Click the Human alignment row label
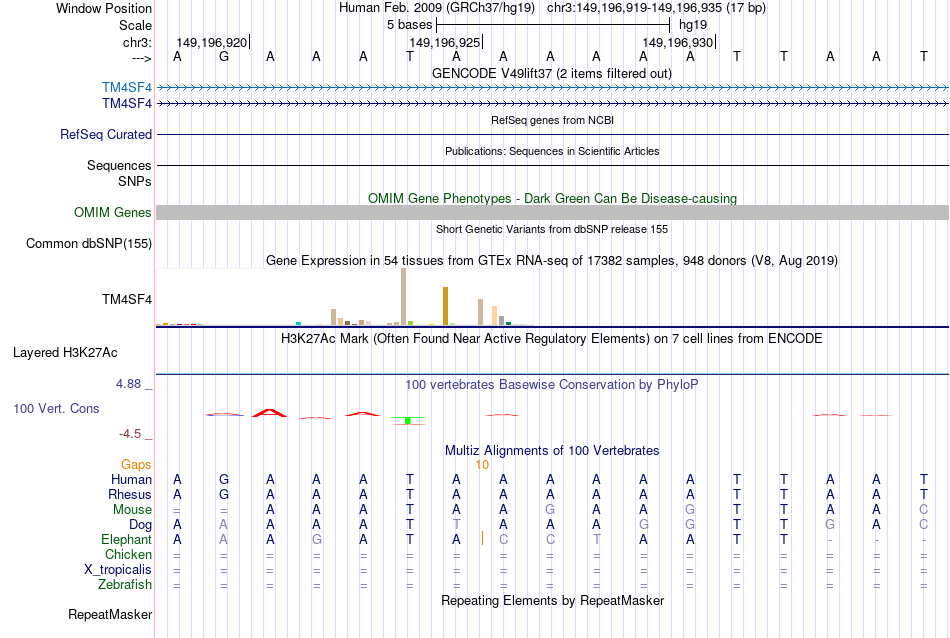Viewport: 950px width, 638px height. coord(131,480)
